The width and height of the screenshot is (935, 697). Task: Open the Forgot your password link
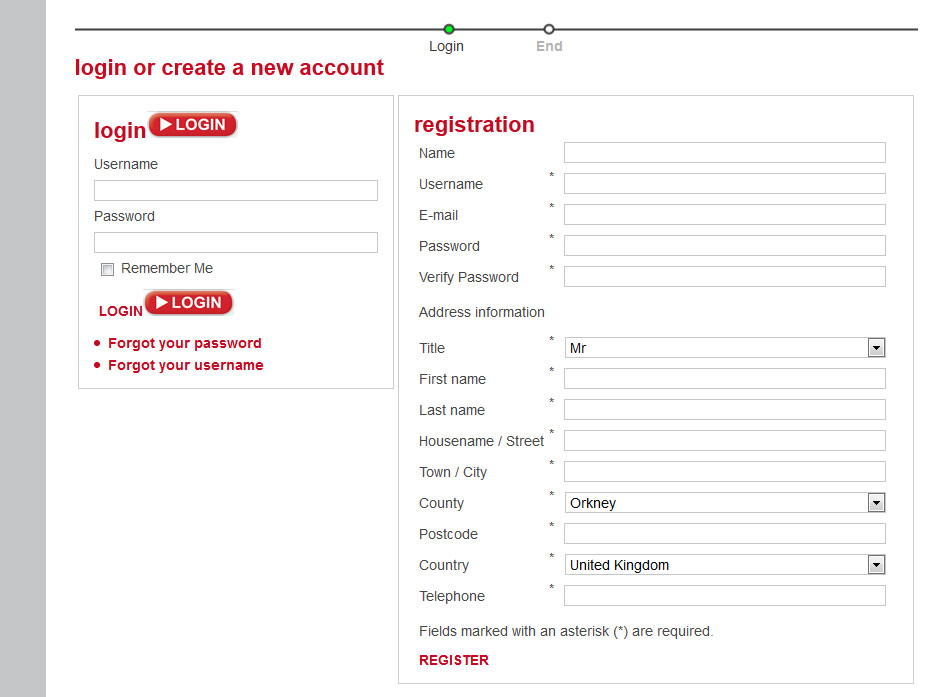pyautogui.click(x=185, y=343)
